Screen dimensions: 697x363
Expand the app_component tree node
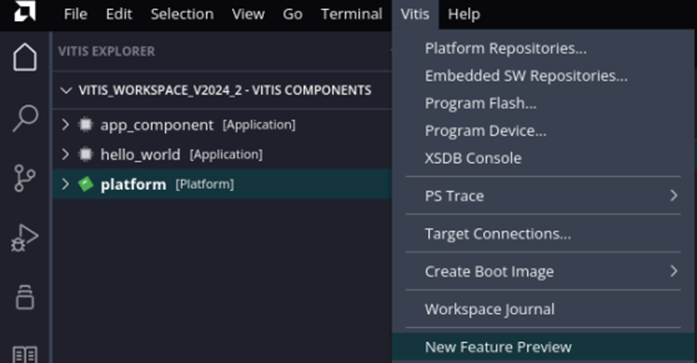[65, 125]
